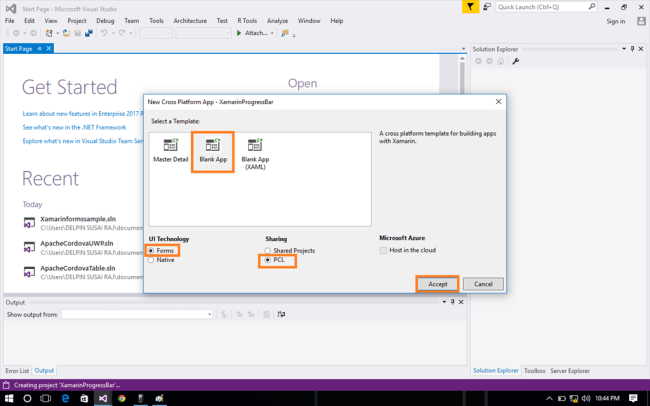
Task: Expand the Attach button dropdown arrow
Action: click(272, 33)
